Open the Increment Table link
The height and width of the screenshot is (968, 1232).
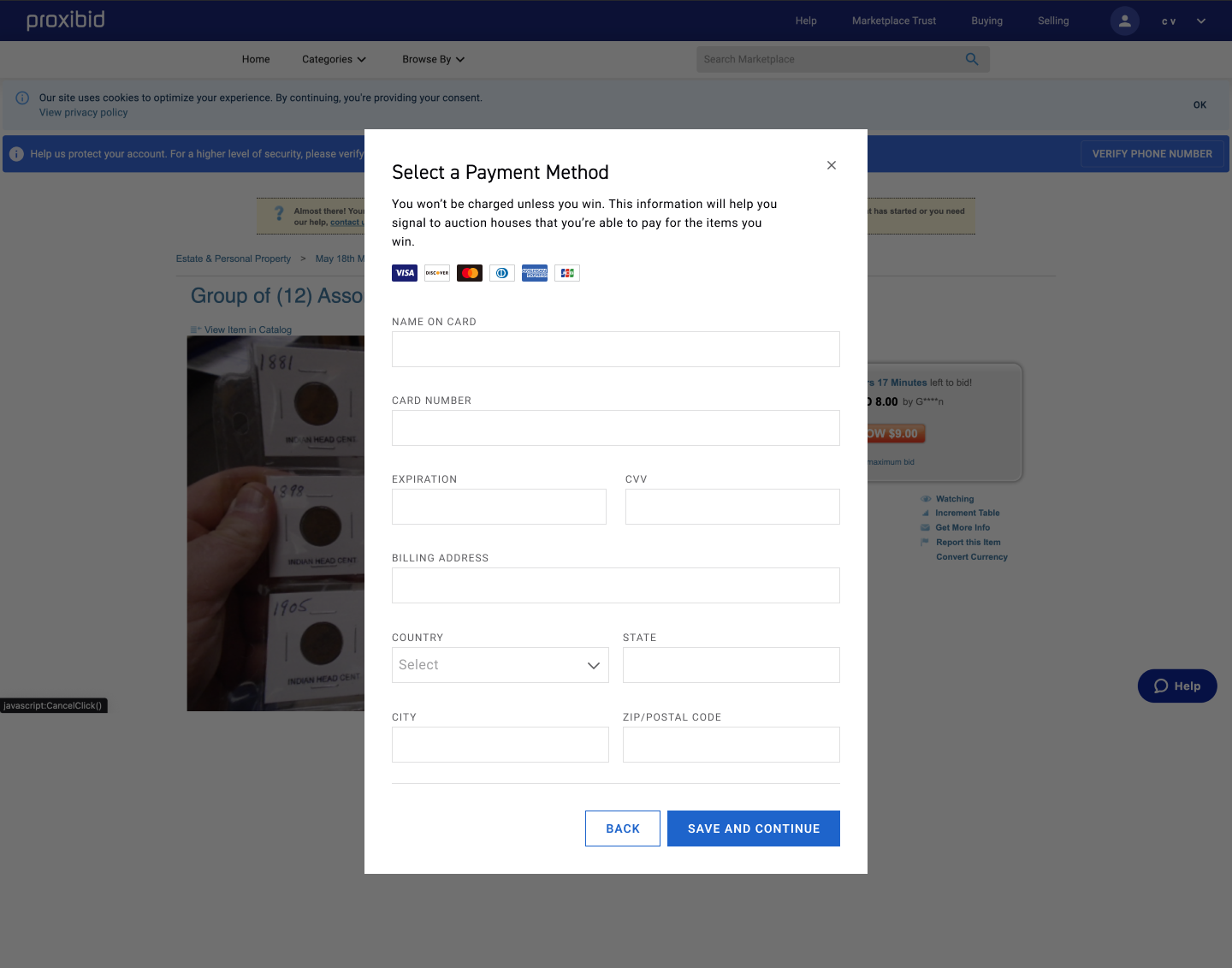(968, 513)
